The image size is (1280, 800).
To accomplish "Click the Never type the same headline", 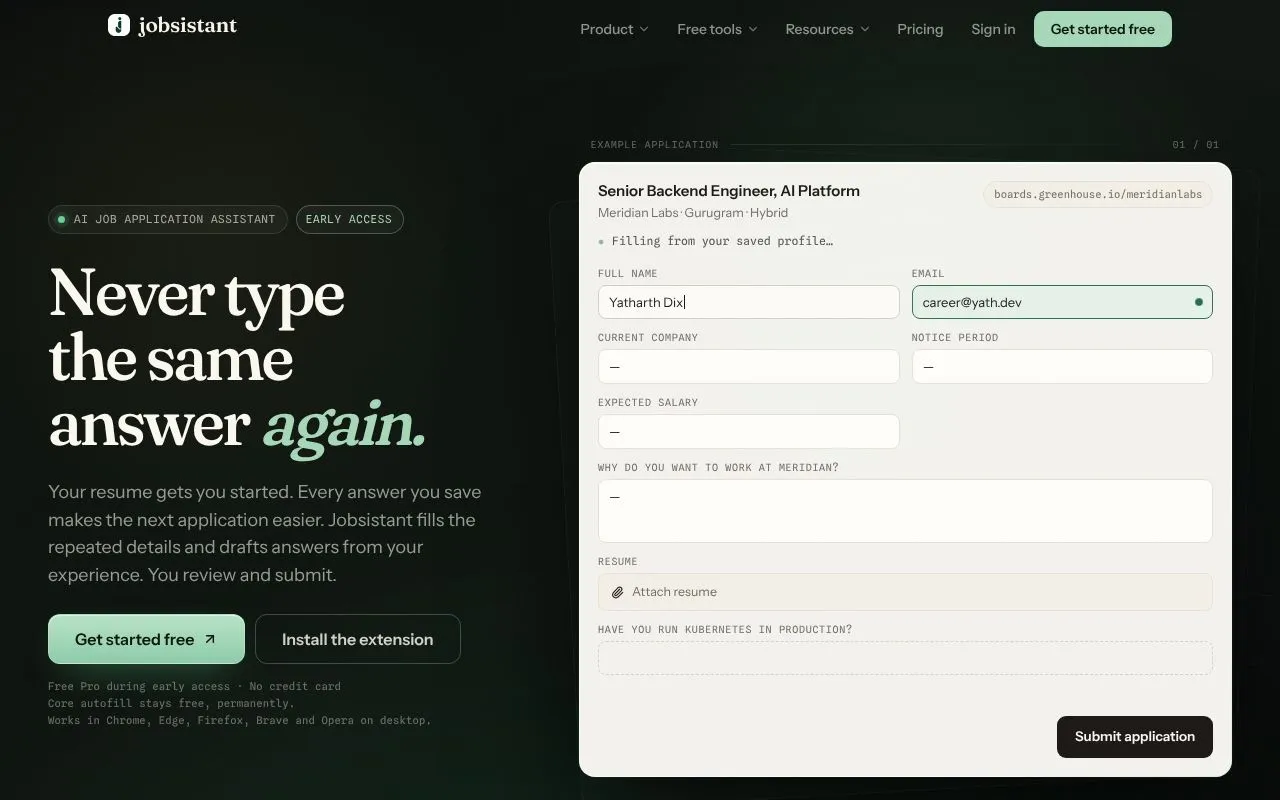I will click(x=238, y=359).
